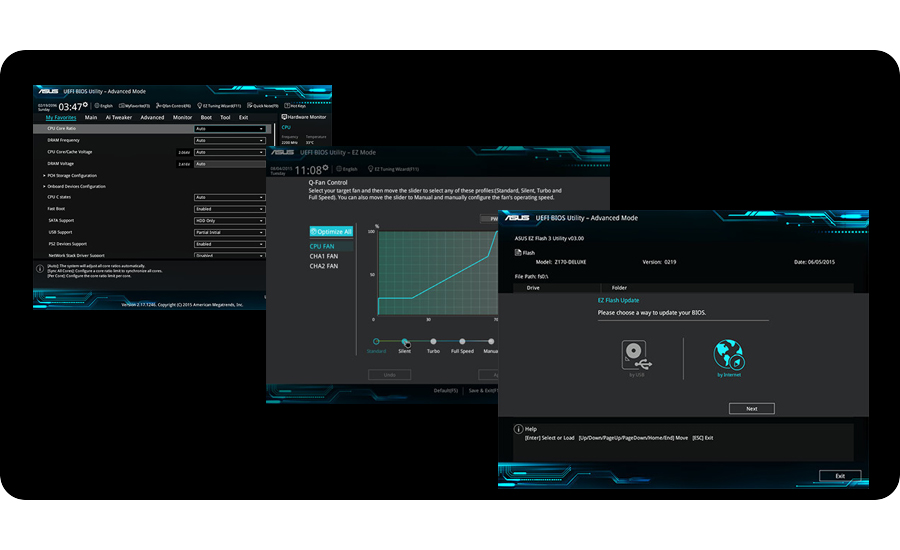Click Flash file icon in EZ Flash window
The height and width of the screenshot is (550, 900).
[518, 252]
